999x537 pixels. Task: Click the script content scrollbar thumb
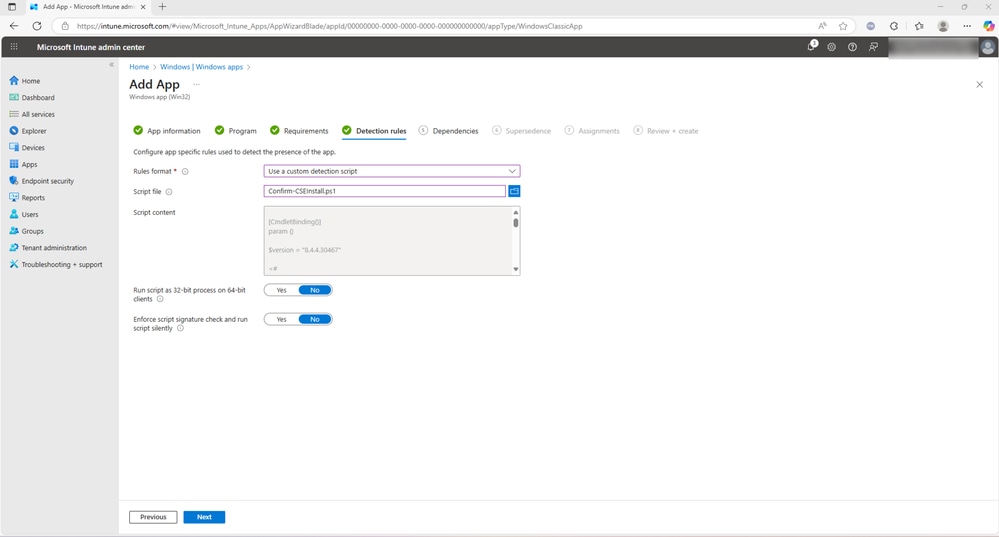pos(515,223)
